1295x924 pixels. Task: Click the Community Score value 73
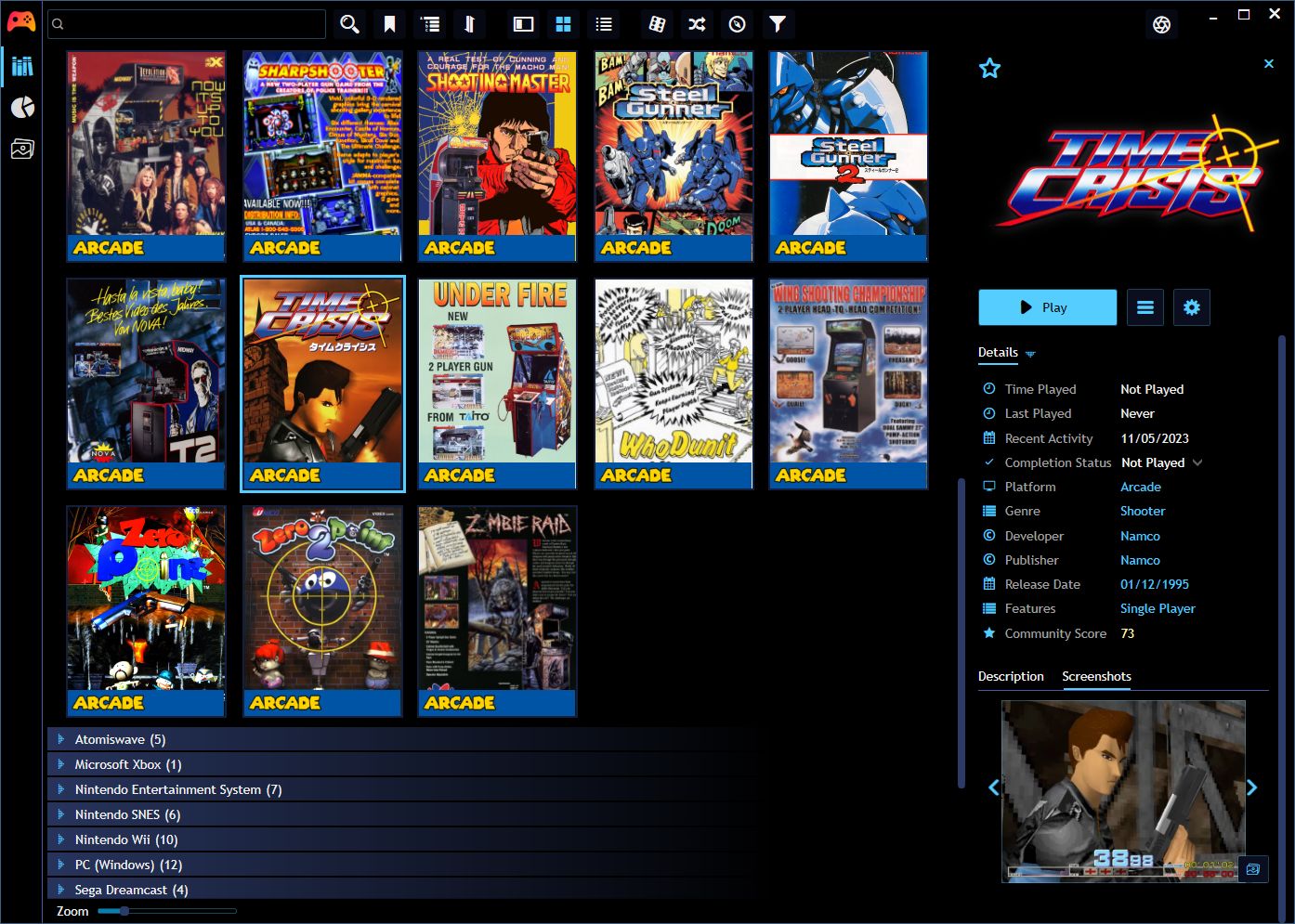click(x=1127, y=633)
